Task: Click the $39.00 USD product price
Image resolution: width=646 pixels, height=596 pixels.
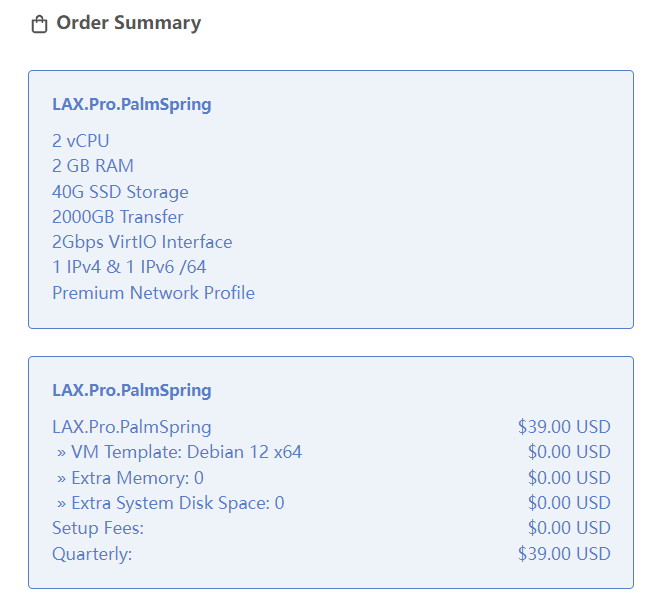Action: [x=564, y=427]
